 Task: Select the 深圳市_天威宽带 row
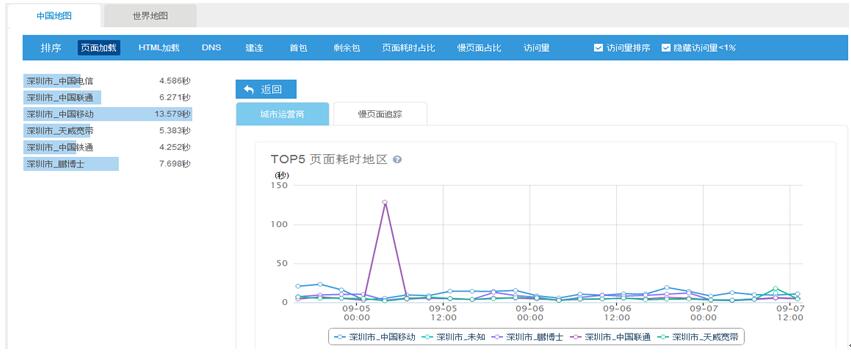coord(107,131)
